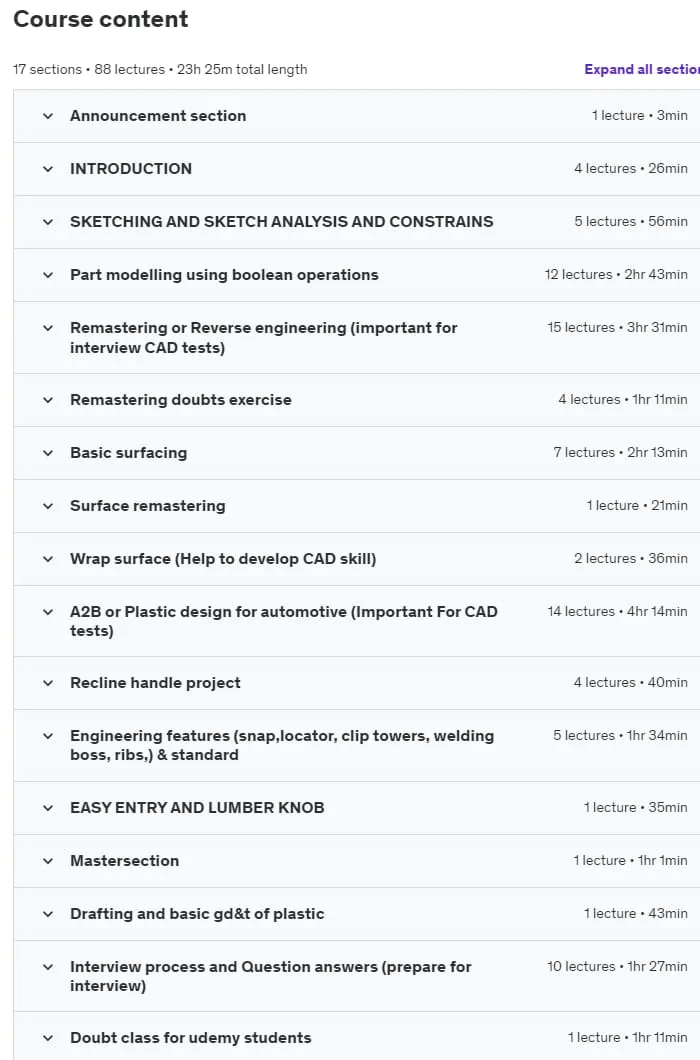The height and width of the screenshot is (1060, 700).
Task: Click chevron beside SKETCHING AND SKETCH ANALYSIS
Action: tap(48, 222)
